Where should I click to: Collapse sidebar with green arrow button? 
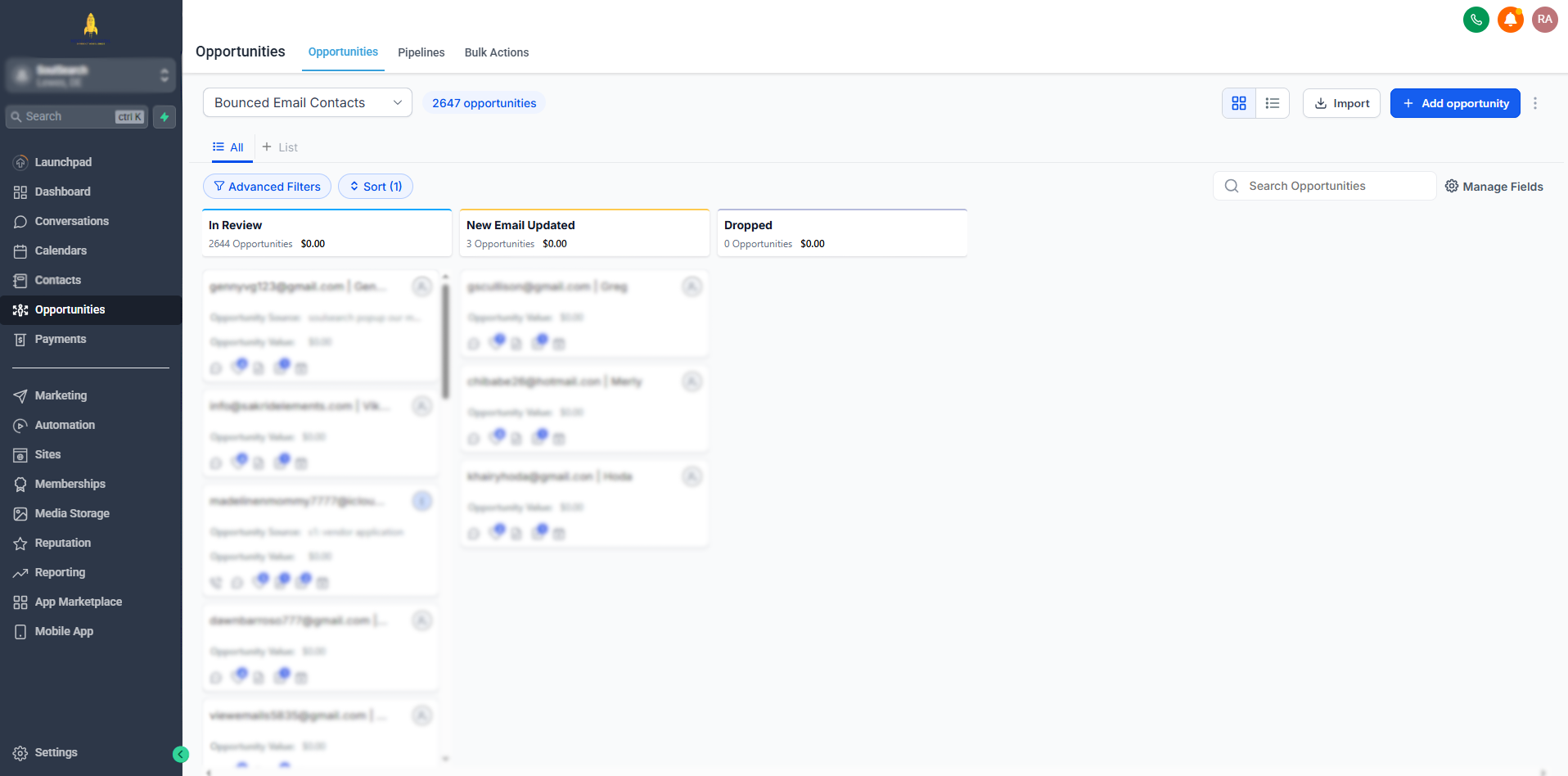(181, 755)
